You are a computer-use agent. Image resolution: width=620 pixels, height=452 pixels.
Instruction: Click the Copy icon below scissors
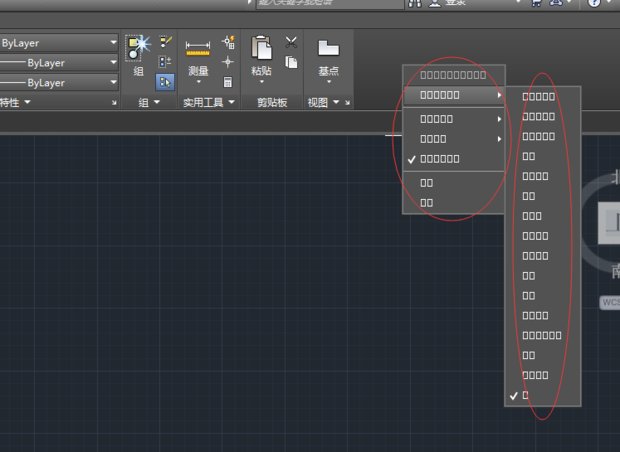tap(291, 62)
